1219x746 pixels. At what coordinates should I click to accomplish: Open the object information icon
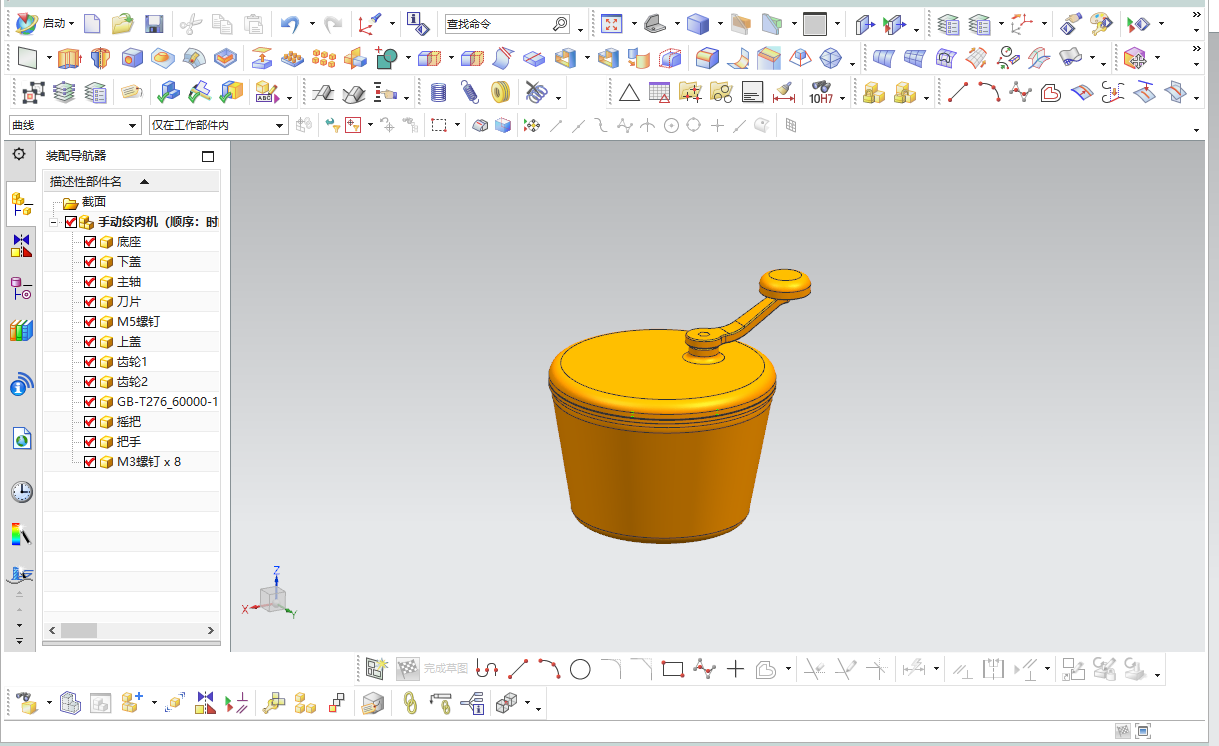[418, 23]
